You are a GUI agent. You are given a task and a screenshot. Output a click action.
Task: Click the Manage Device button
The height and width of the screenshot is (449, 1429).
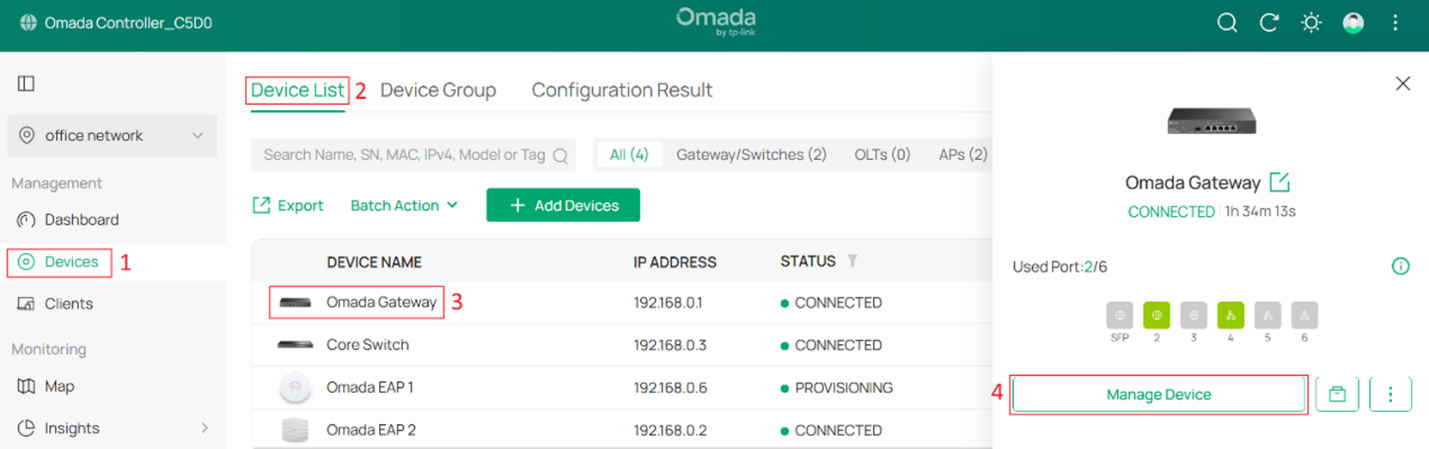[1158, 394]
